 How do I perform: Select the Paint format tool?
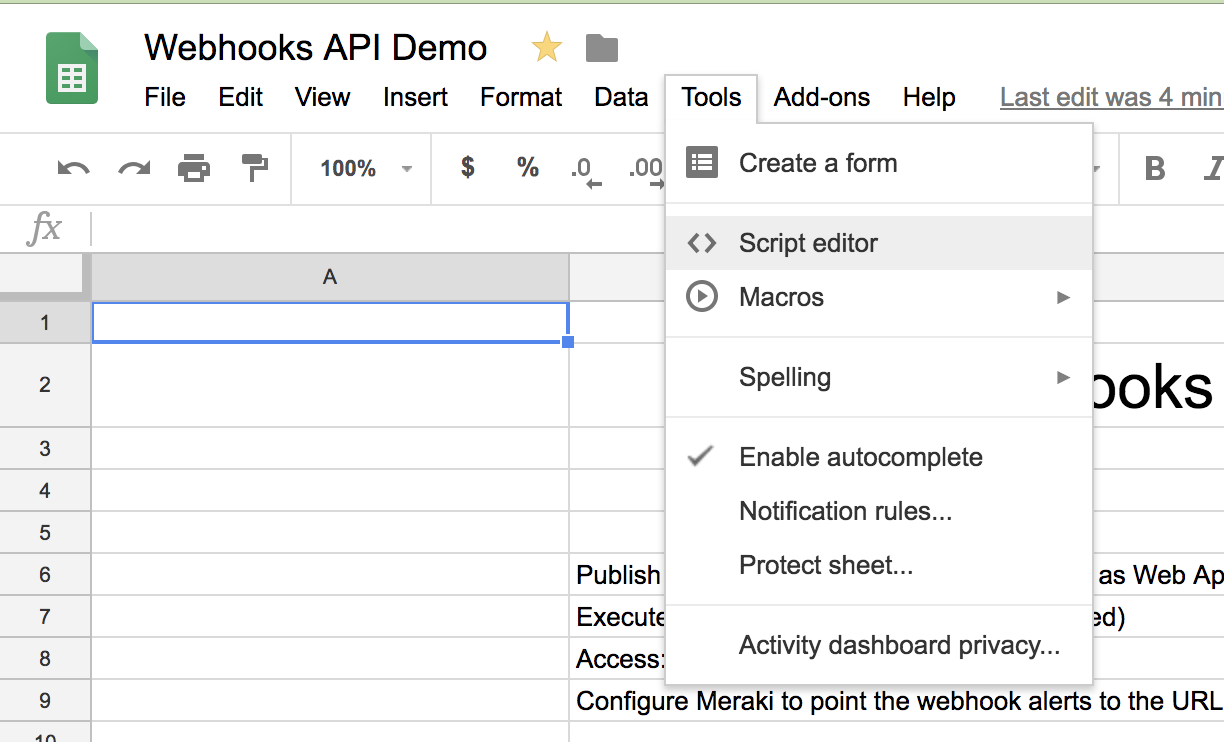[x=254, y=168]
